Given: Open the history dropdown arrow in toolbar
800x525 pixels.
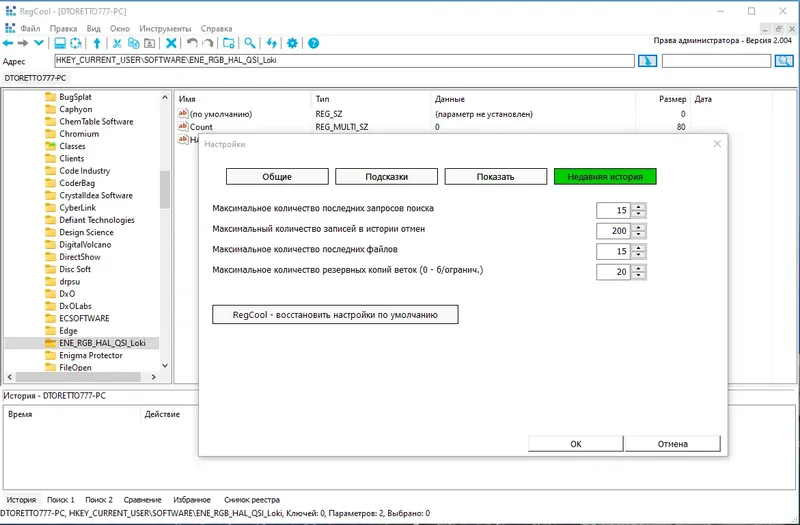Looking at the screenshot, I should point(39,43).
